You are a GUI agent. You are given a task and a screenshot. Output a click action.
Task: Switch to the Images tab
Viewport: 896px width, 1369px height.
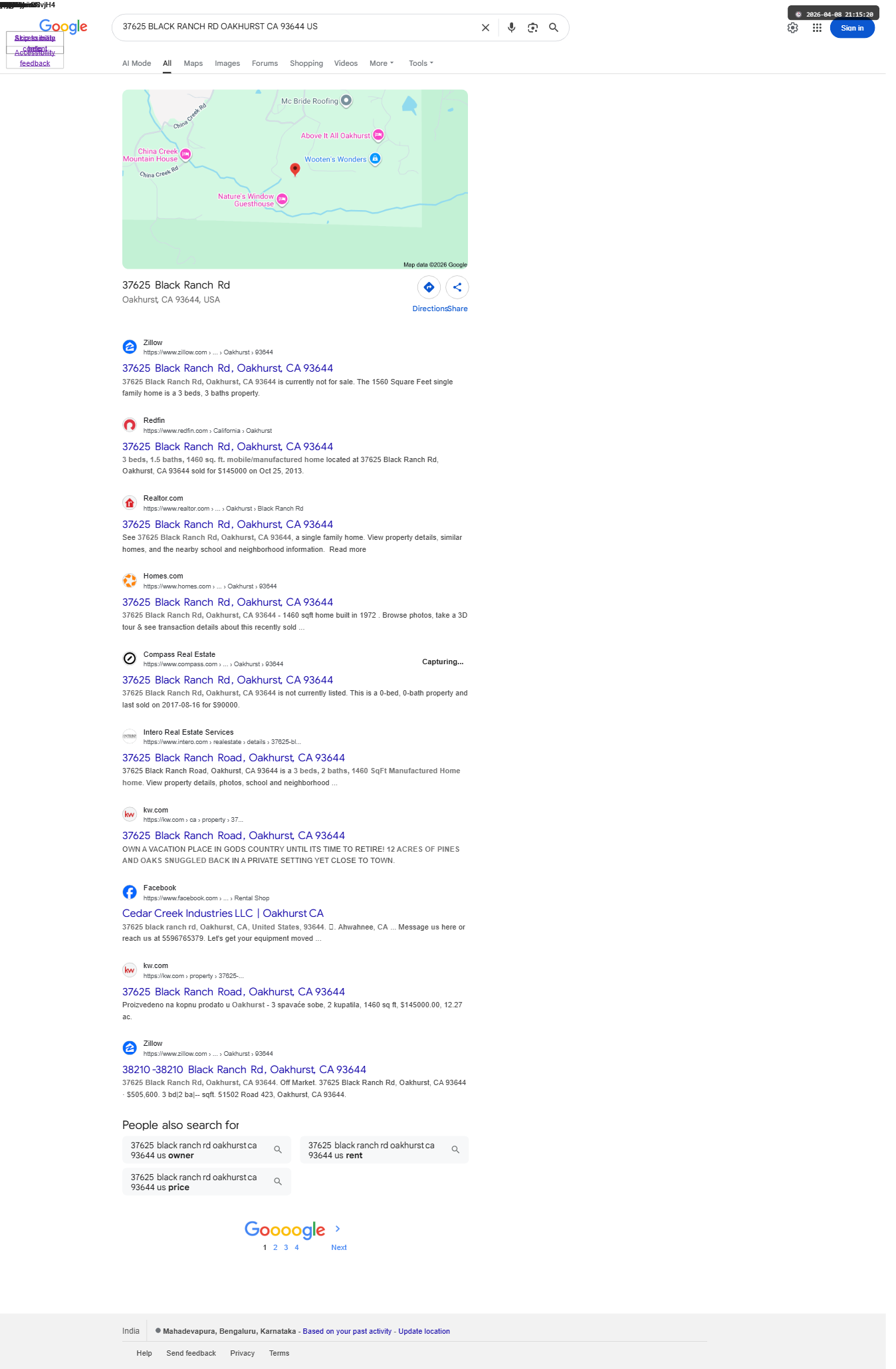227,63
